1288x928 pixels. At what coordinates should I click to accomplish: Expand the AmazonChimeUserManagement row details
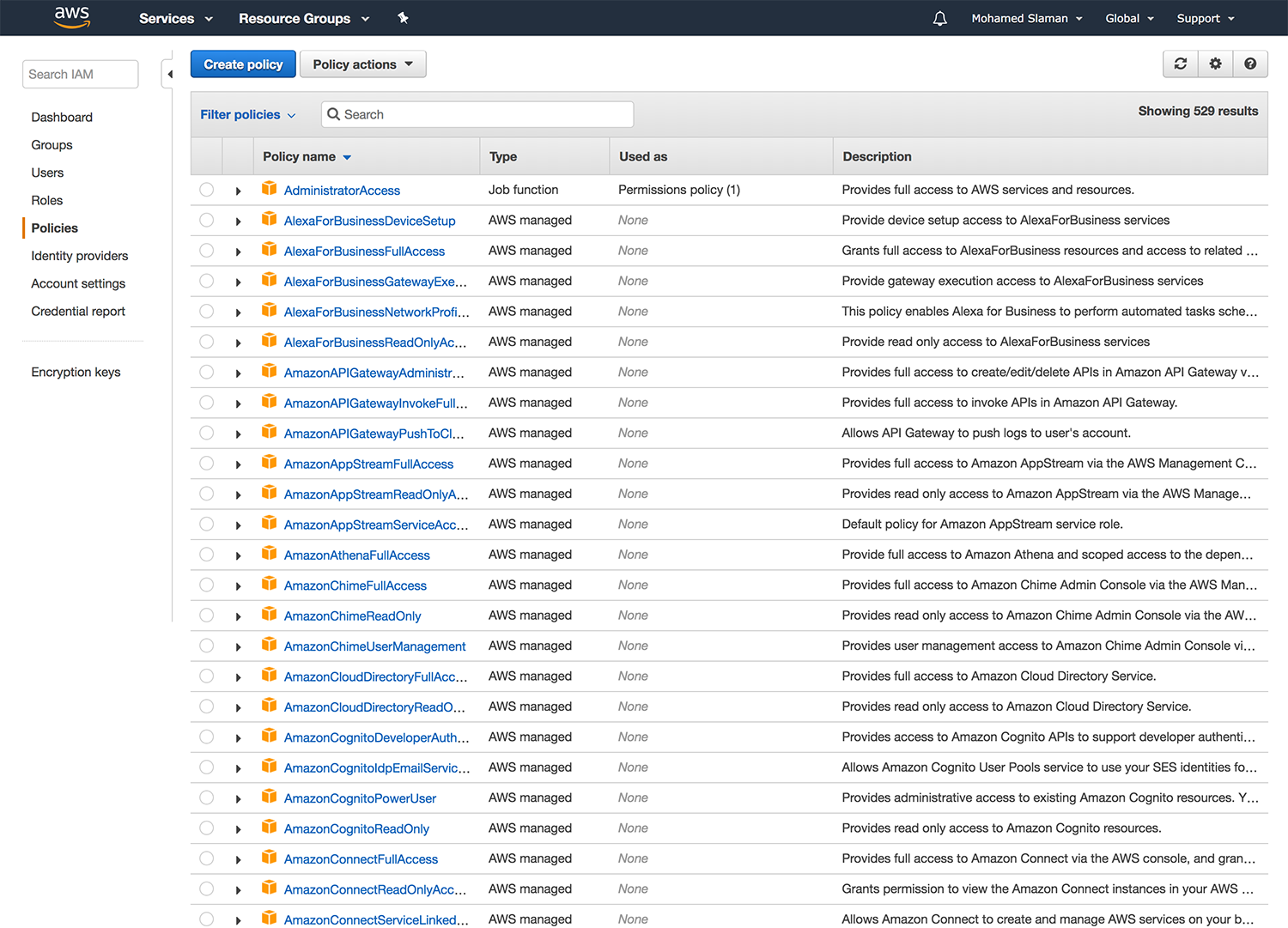(238, 646)
